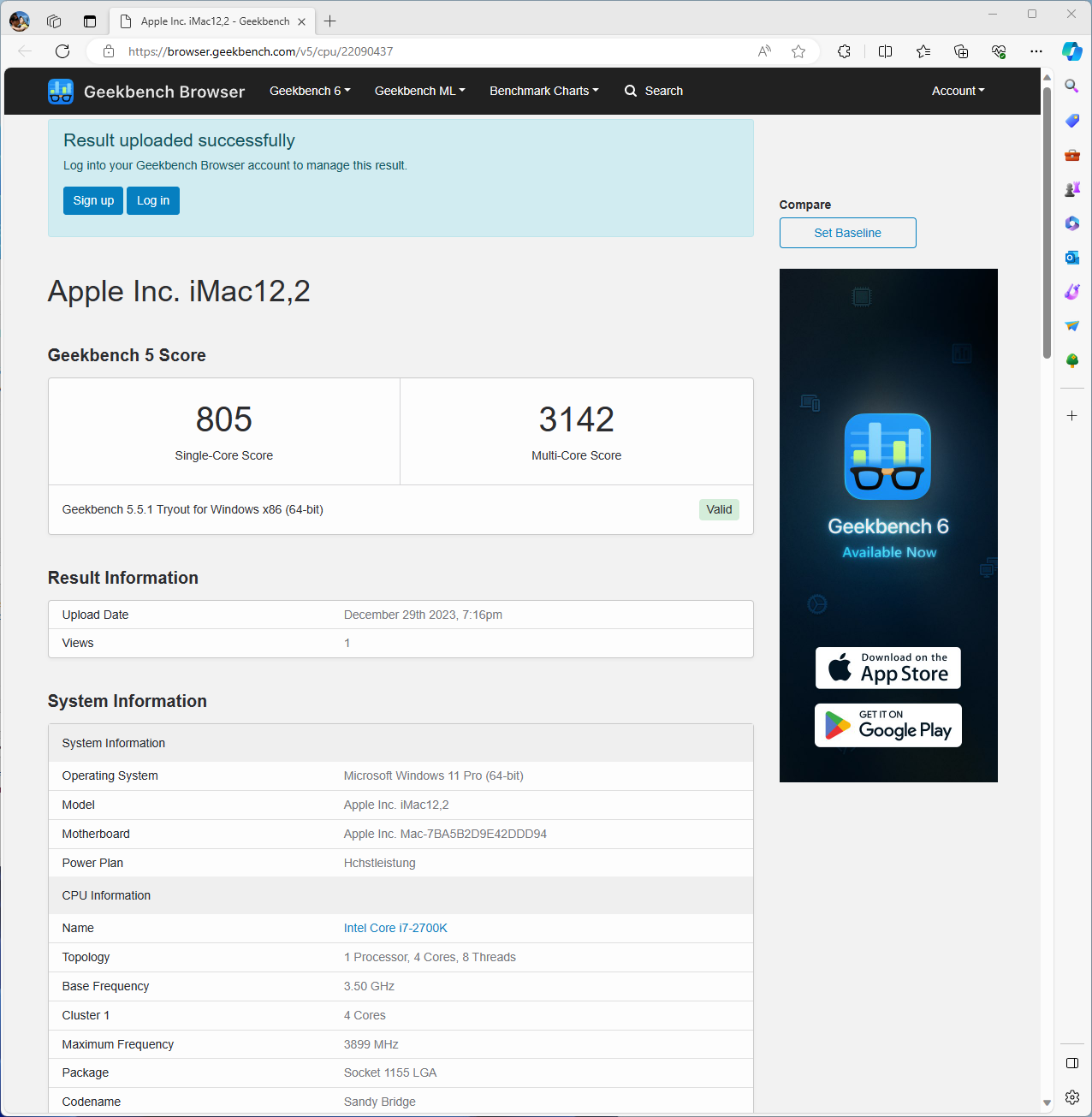Close the Apple Inc. iMac12,2 tab
Image resolution: width=1092 pixels, height=1117 pixels.
pos(301,21)
